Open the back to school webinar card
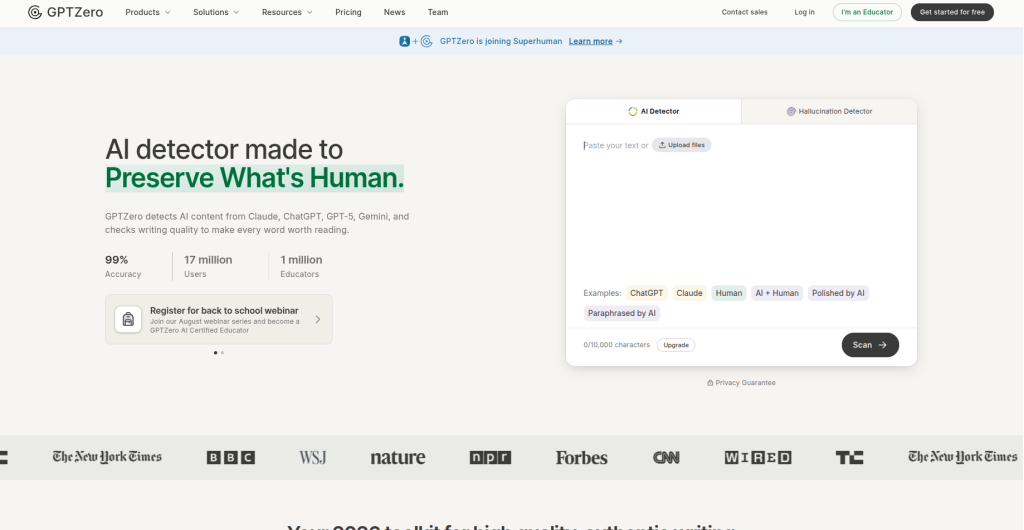The height and width of the screenshot is (530, 1024). 219,319
